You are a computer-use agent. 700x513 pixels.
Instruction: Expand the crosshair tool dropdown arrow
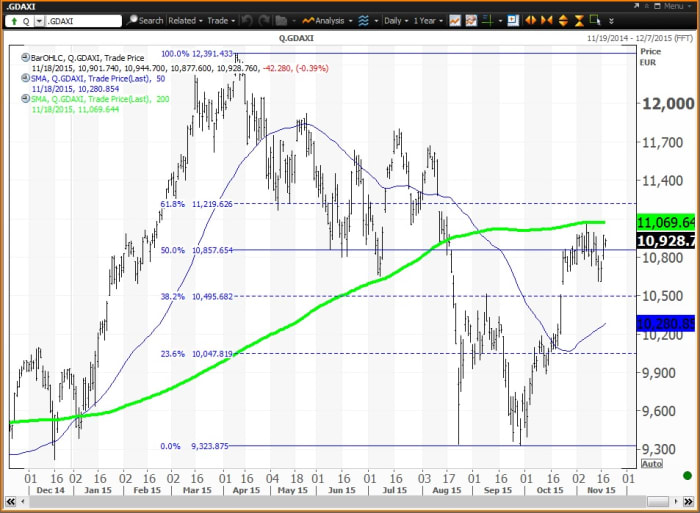click(x=500, y=21)
